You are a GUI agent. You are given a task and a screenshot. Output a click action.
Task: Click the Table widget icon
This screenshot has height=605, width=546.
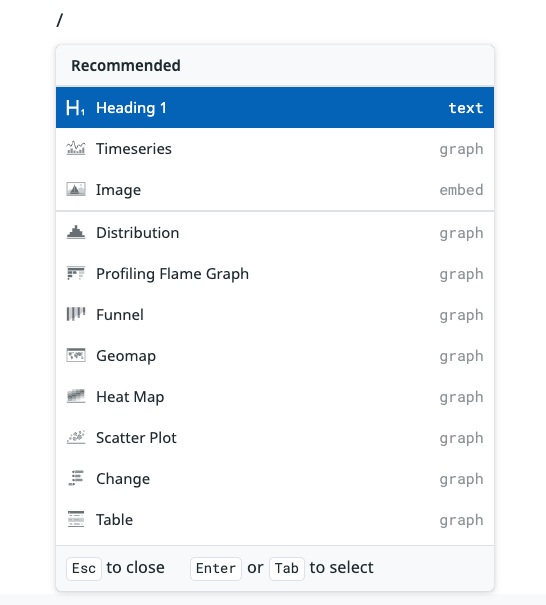[x=76, y=519]
